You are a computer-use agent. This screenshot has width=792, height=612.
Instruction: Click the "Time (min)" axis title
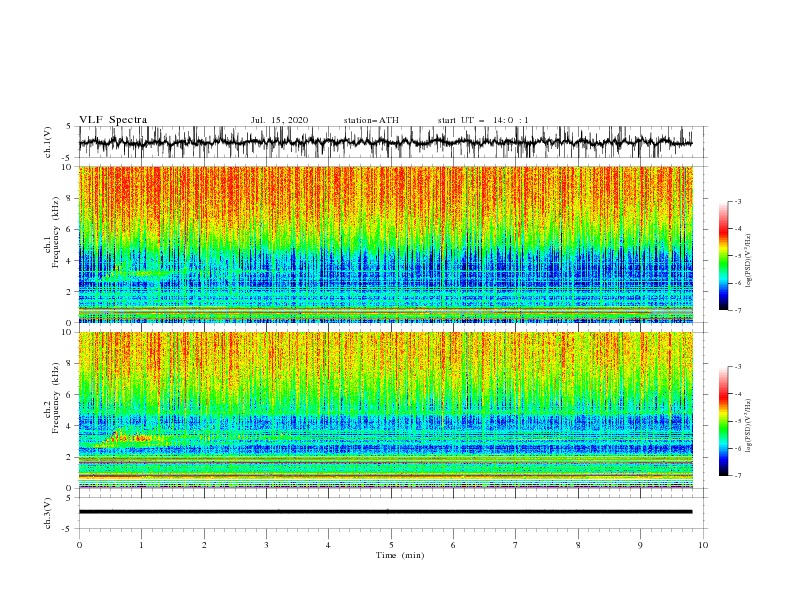coord(400,555)
